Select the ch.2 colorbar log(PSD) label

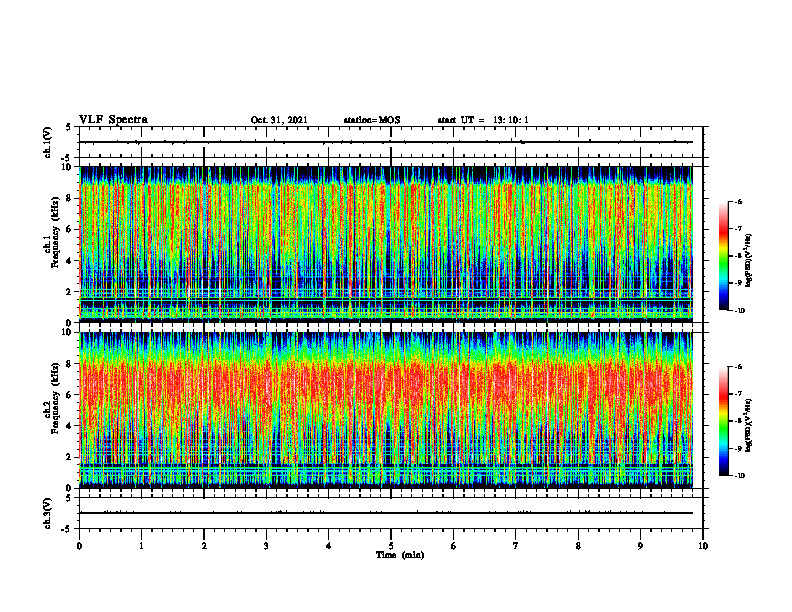(x=749, y=424)
